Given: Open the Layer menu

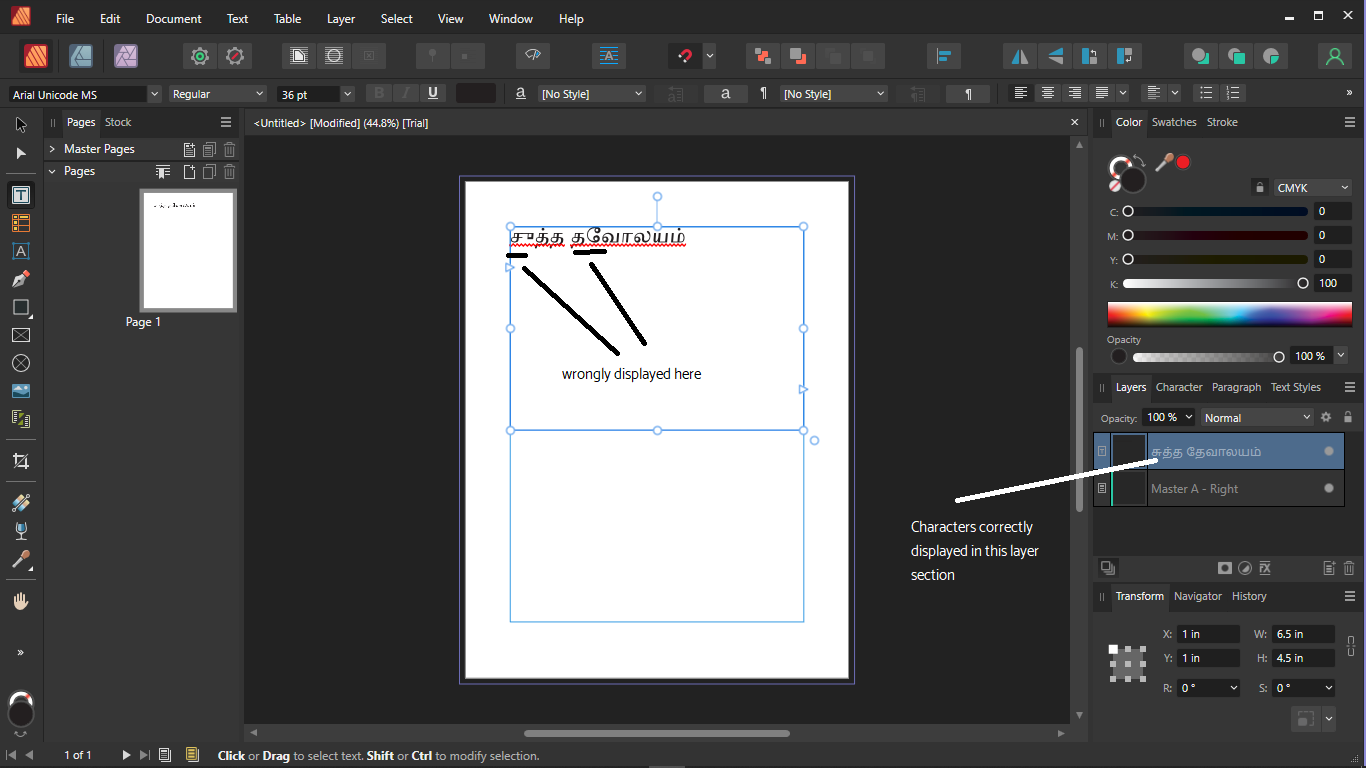Looking at the screenshot, I should point(340,18).
